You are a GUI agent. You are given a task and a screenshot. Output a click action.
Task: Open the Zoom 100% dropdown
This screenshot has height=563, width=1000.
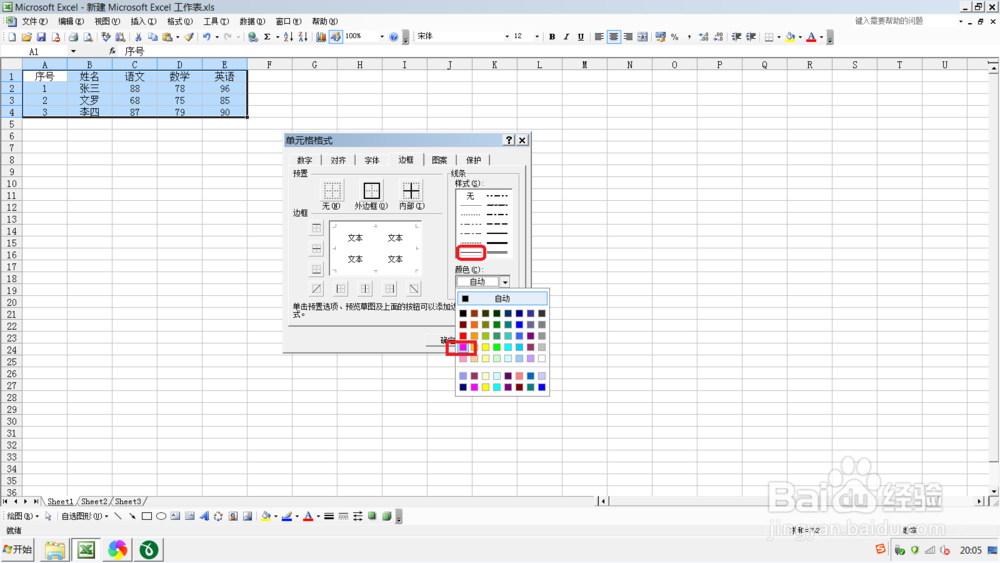pyautogui.click(x=382, y=37)
